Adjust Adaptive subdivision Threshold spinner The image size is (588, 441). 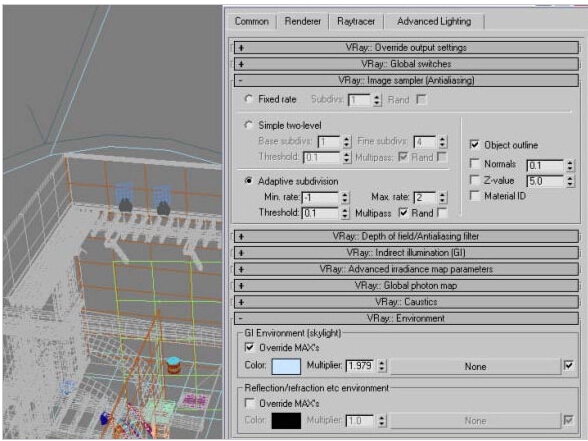(345, 213)
